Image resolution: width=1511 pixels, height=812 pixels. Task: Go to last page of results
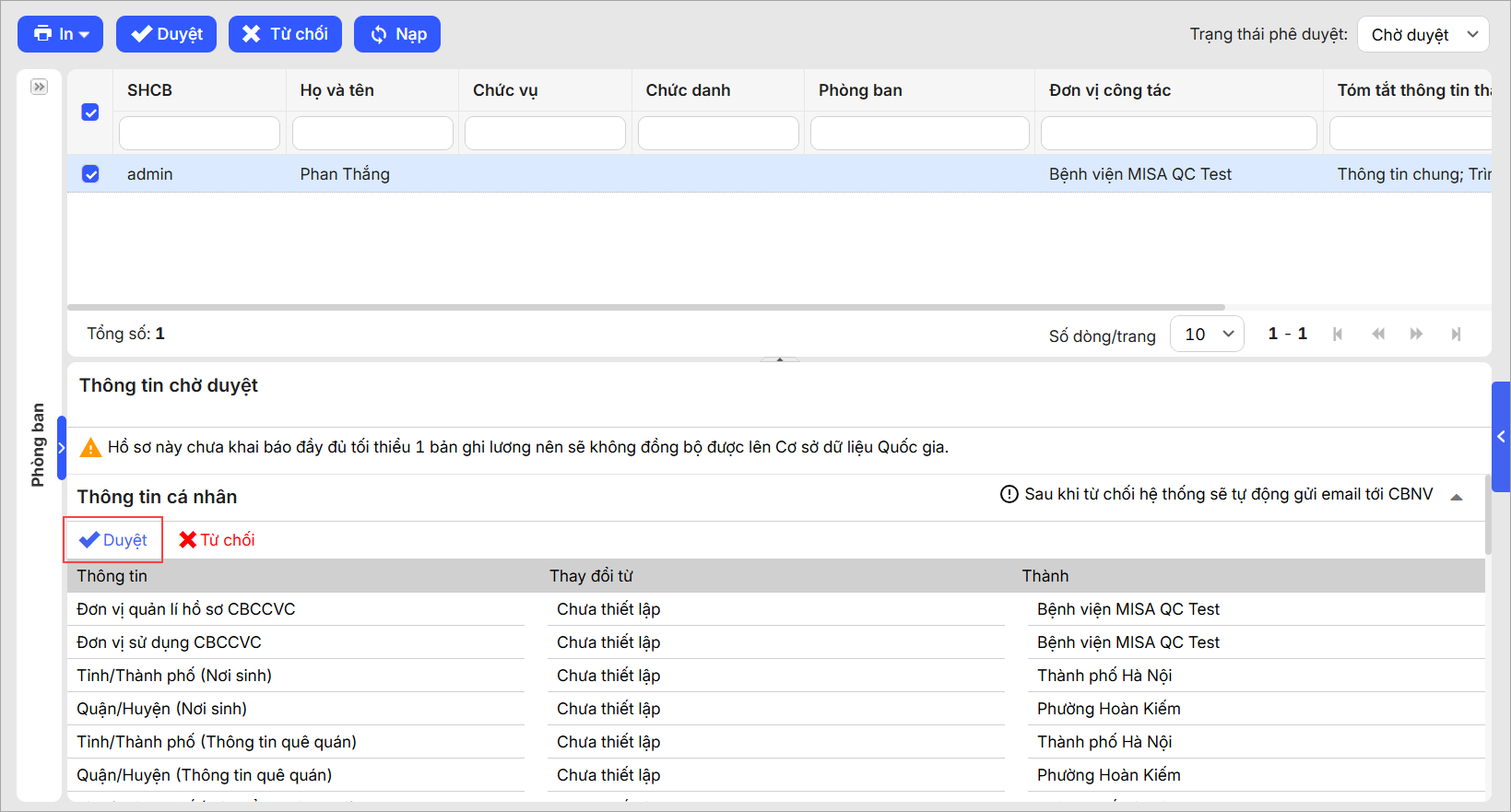pyautogui.click(x=1456, y=334)
